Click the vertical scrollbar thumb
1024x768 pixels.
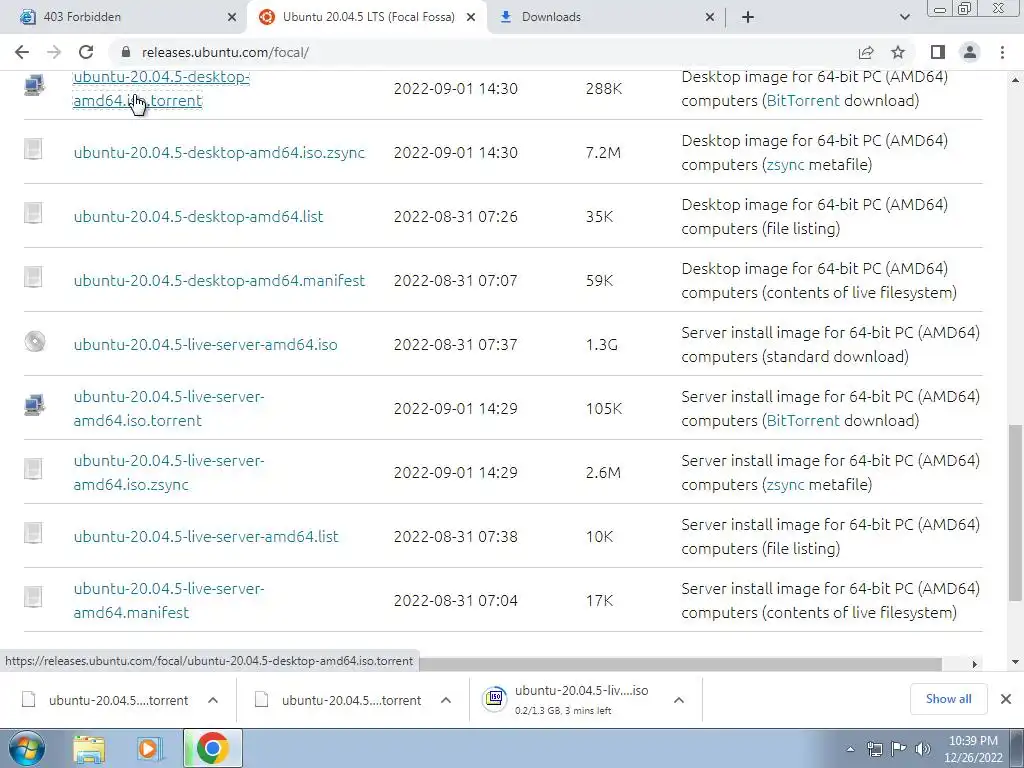(1015, 513)
